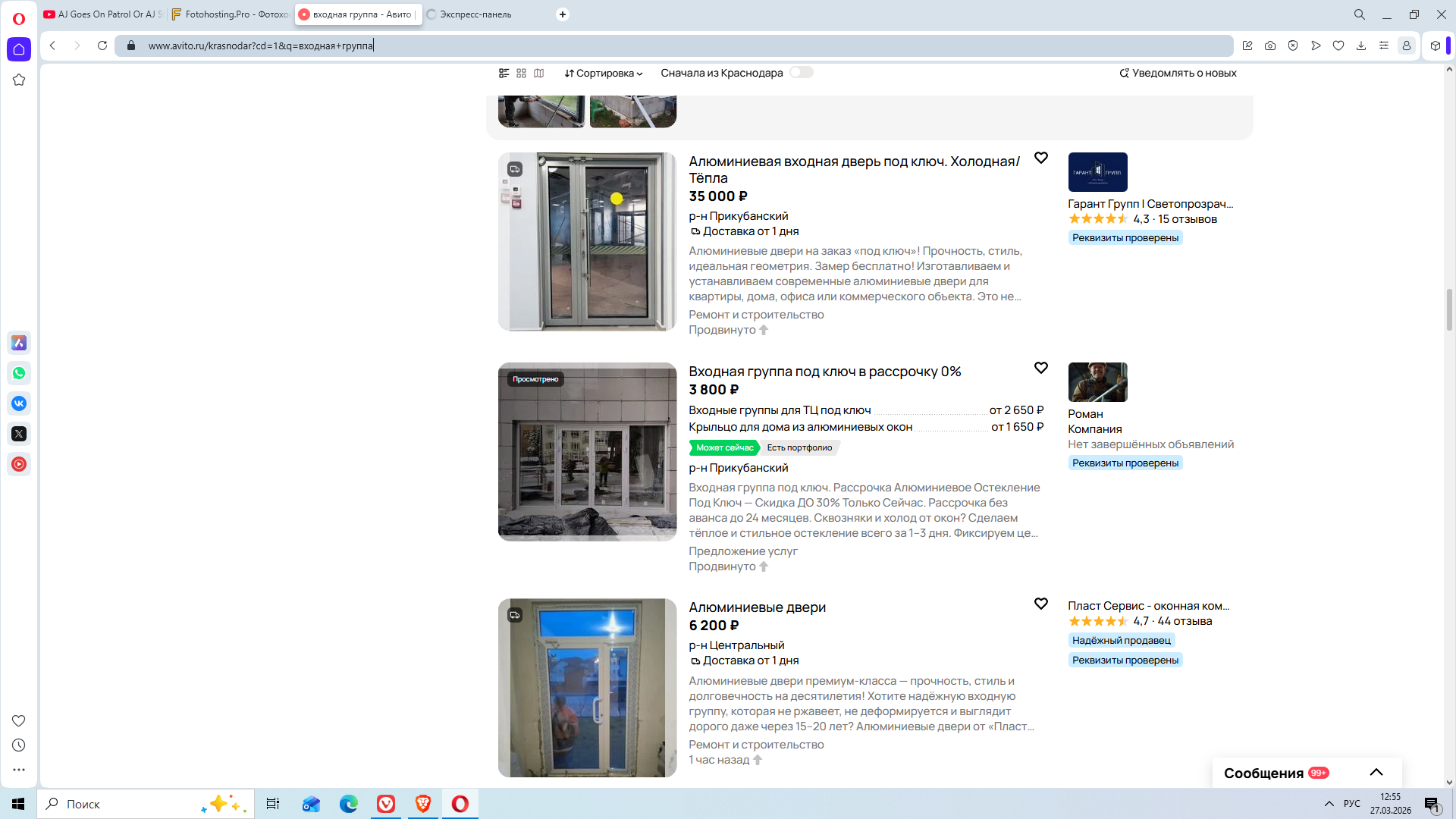Click the page vertical scrollbar thumb
The height and width of the screenshot is (819, 1456).
point(1449,309)
